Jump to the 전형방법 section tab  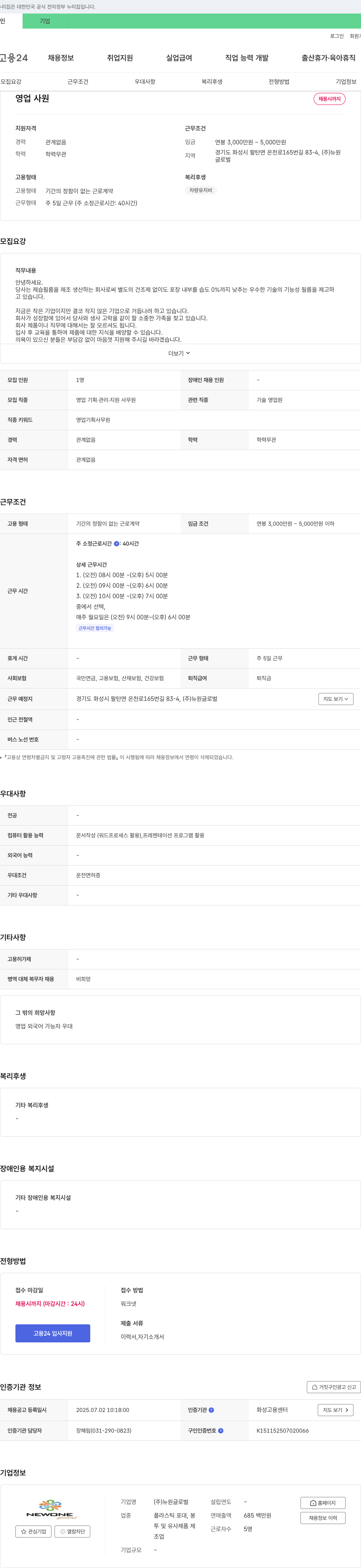point(279,82)
